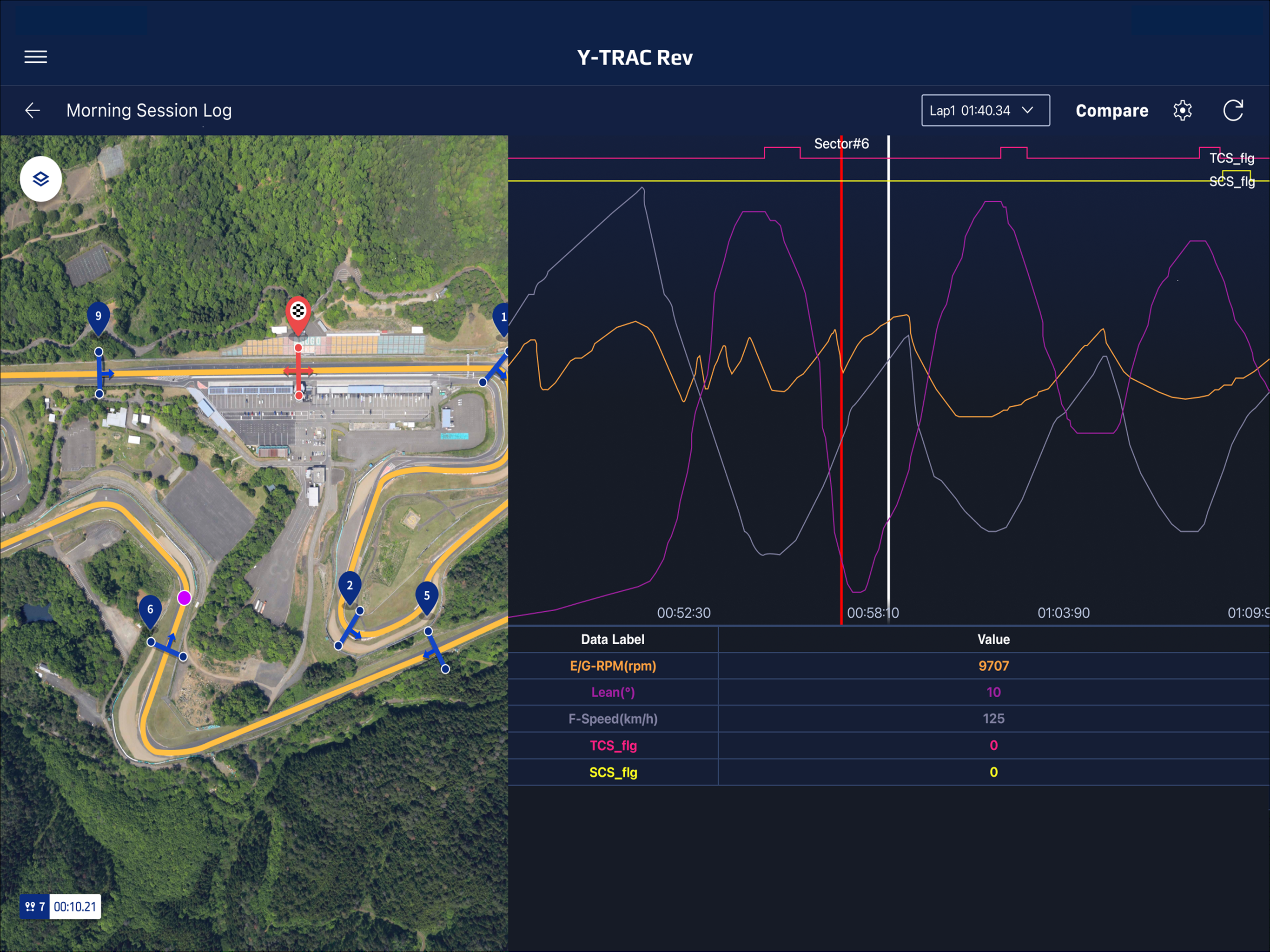
Task: Click the Lean value 10
Action: (993, 693)
